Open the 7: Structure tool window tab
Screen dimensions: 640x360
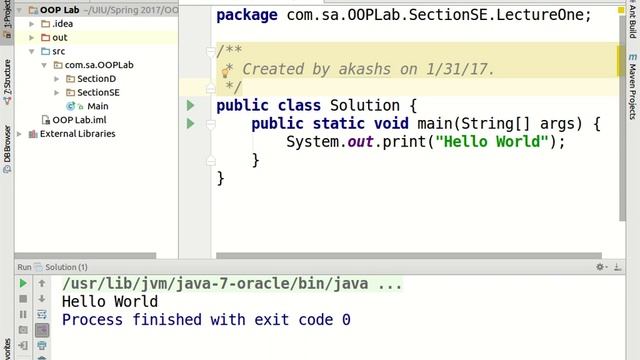7,82
